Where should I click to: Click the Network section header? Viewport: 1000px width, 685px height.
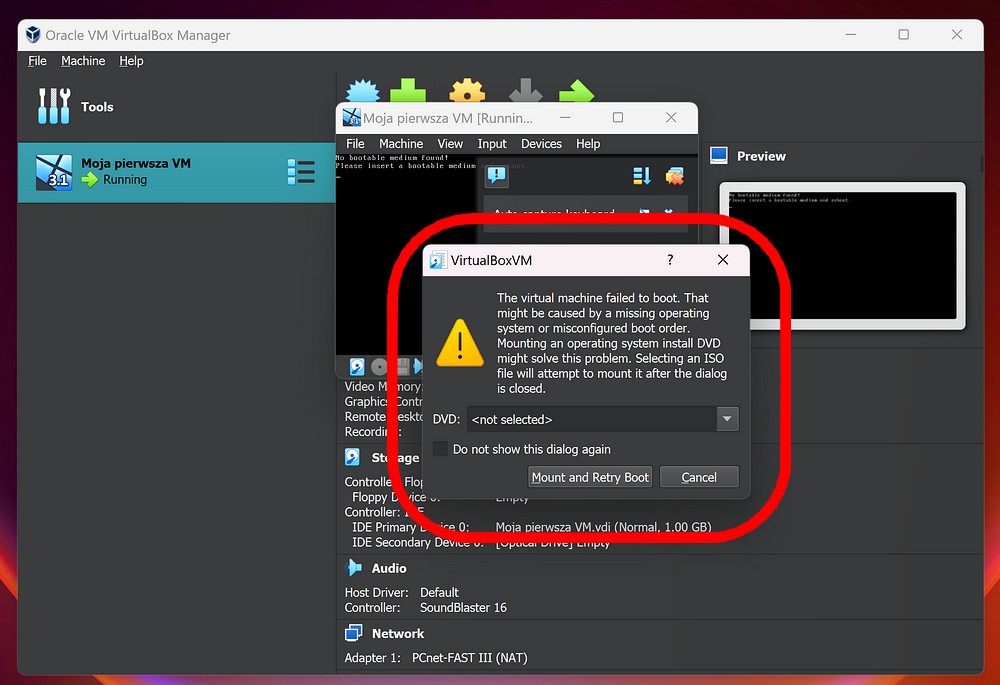[398, 633]
